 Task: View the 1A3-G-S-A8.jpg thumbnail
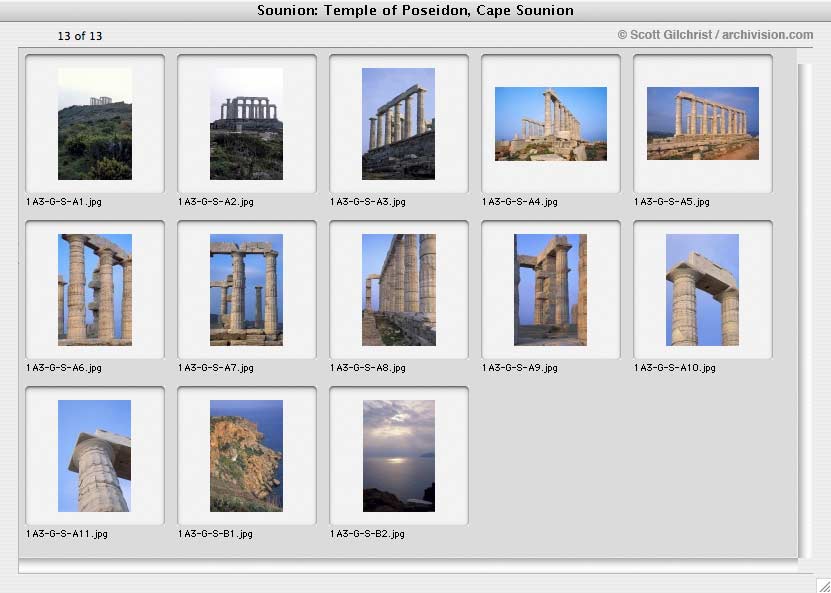coord(399,290)
